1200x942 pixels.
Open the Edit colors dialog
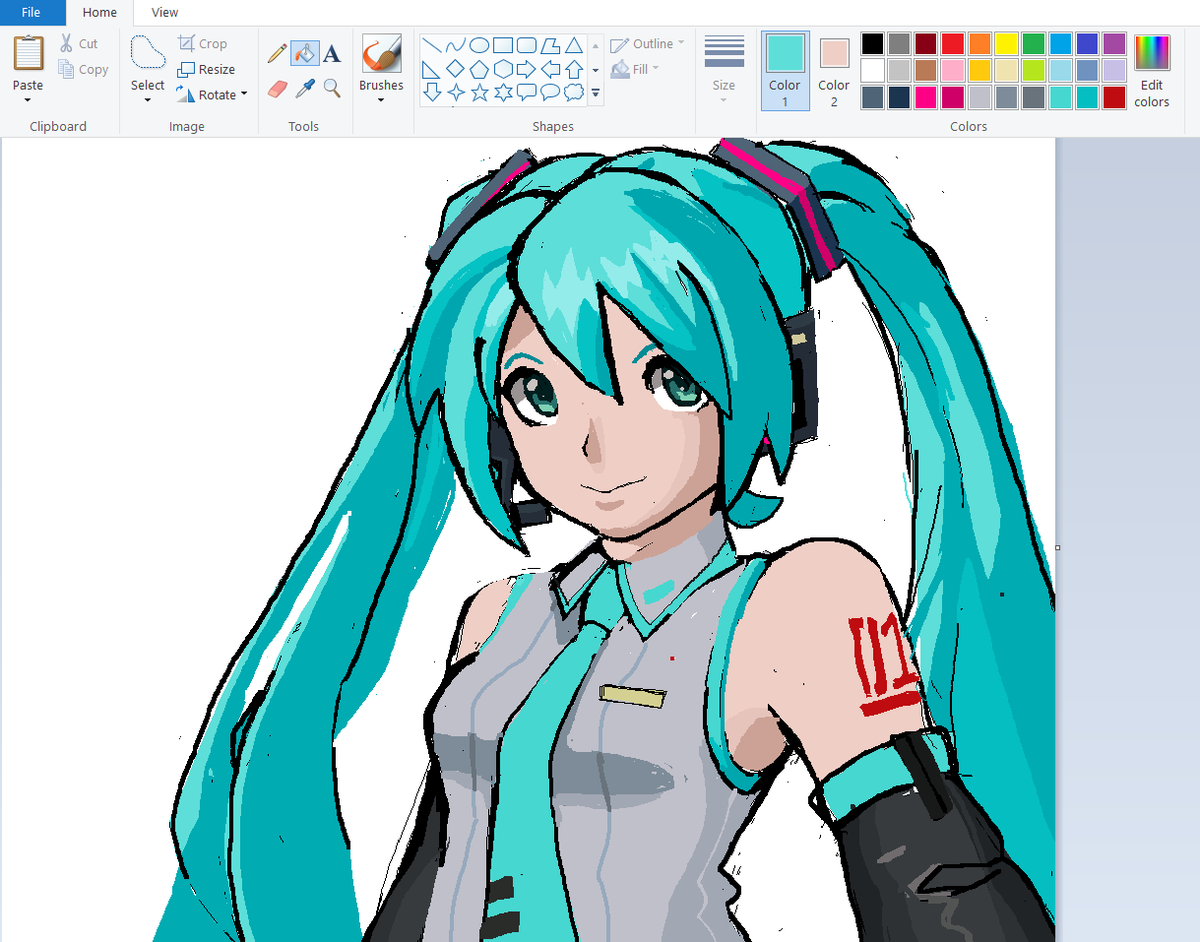click(1151, 70)
